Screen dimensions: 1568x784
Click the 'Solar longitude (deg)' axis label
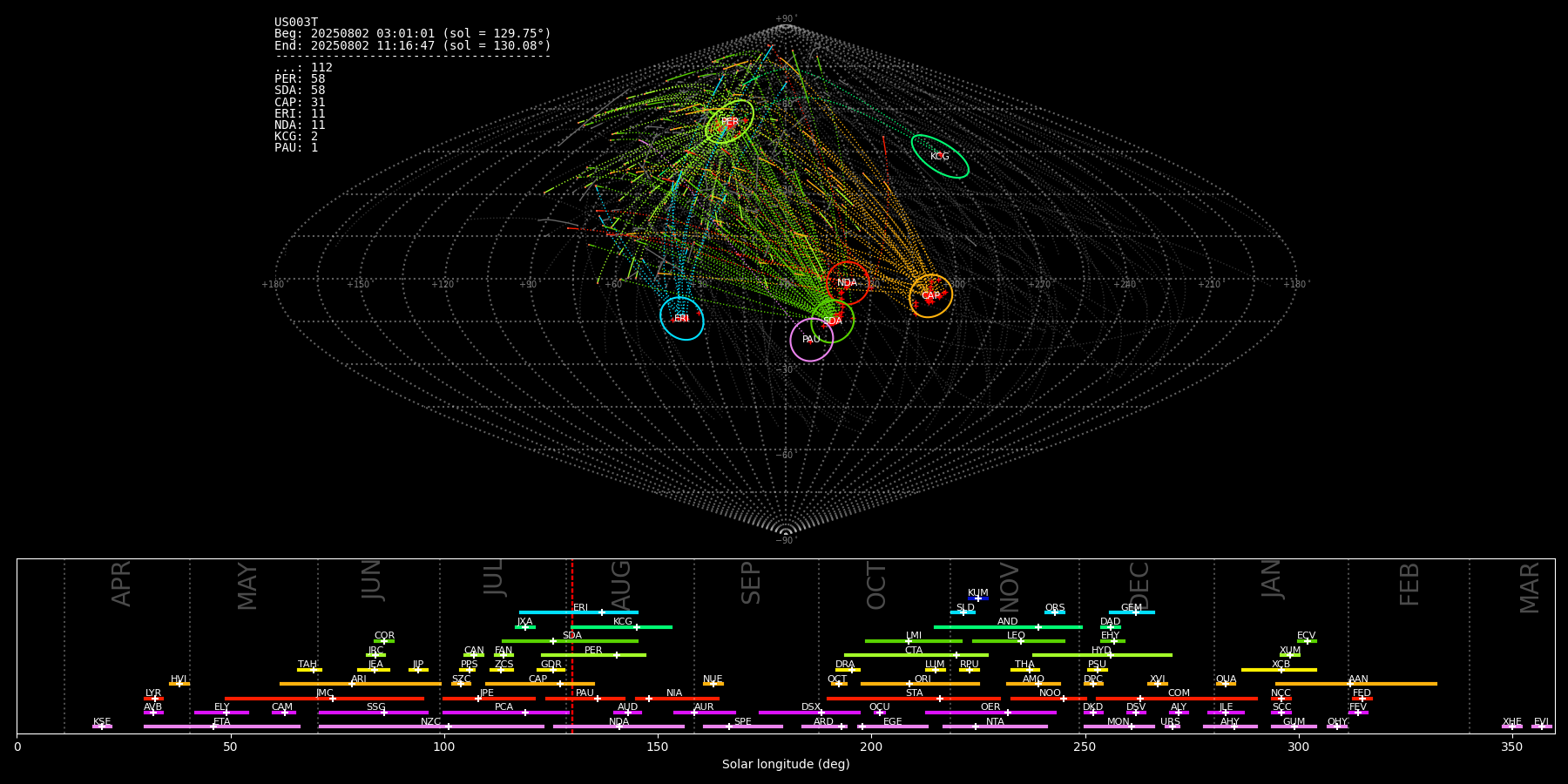pyautogui.click(x=786, y=765)
